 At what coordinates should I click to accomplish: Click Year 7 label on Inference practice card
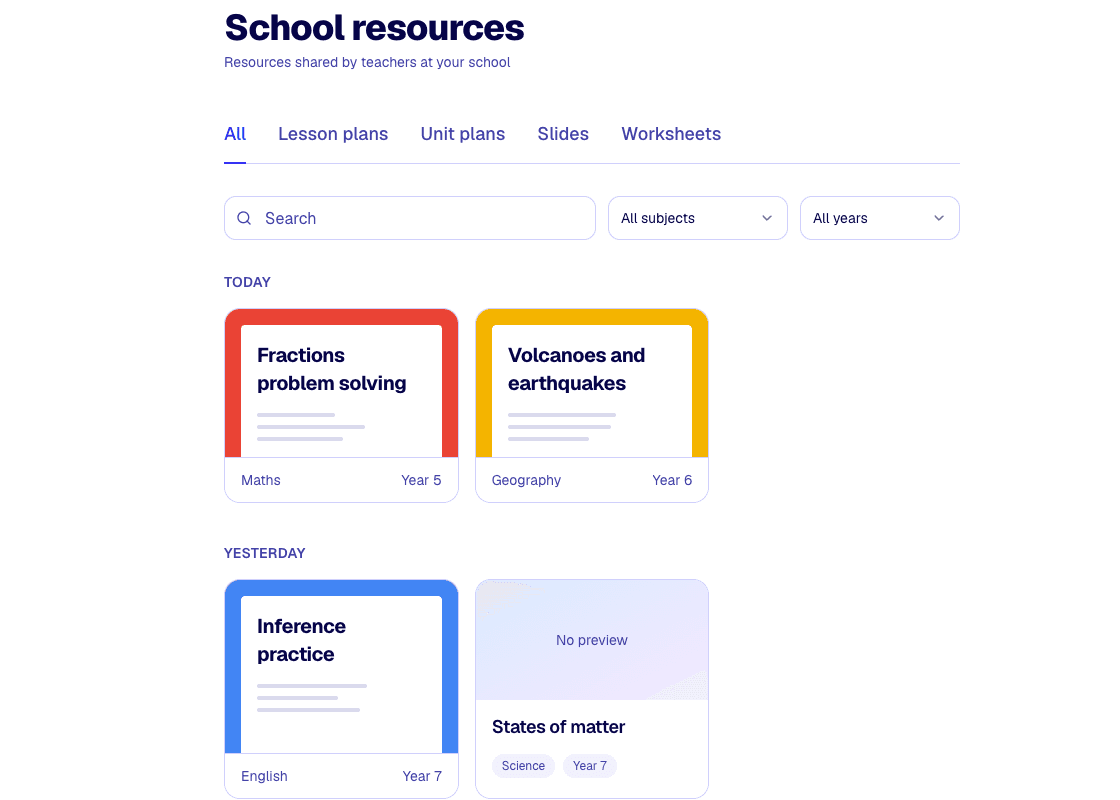coord(421,776)
